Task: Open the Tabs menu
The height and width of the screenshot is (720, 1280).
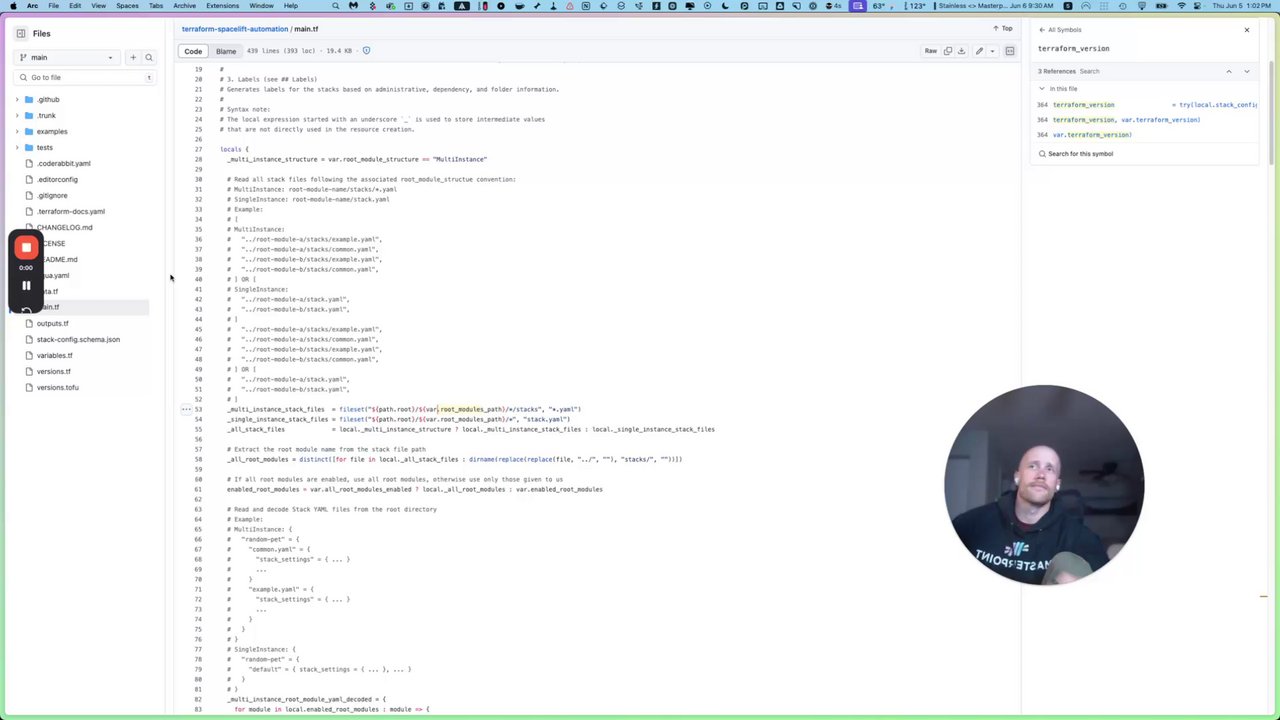Action: point(156,5)
